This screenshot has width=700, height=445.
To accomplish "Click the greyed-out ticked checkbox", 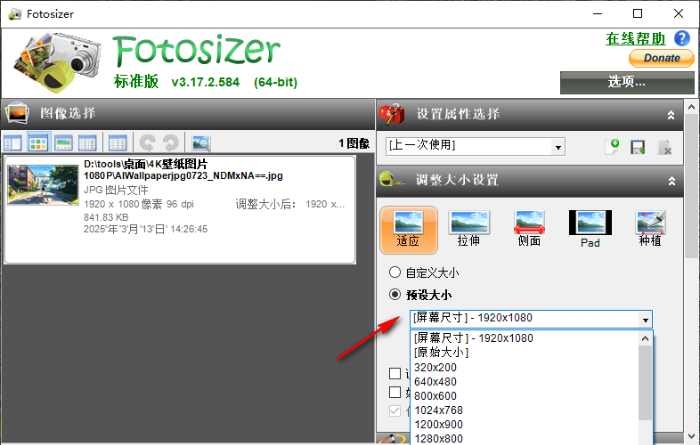I will tap(395, 411).
